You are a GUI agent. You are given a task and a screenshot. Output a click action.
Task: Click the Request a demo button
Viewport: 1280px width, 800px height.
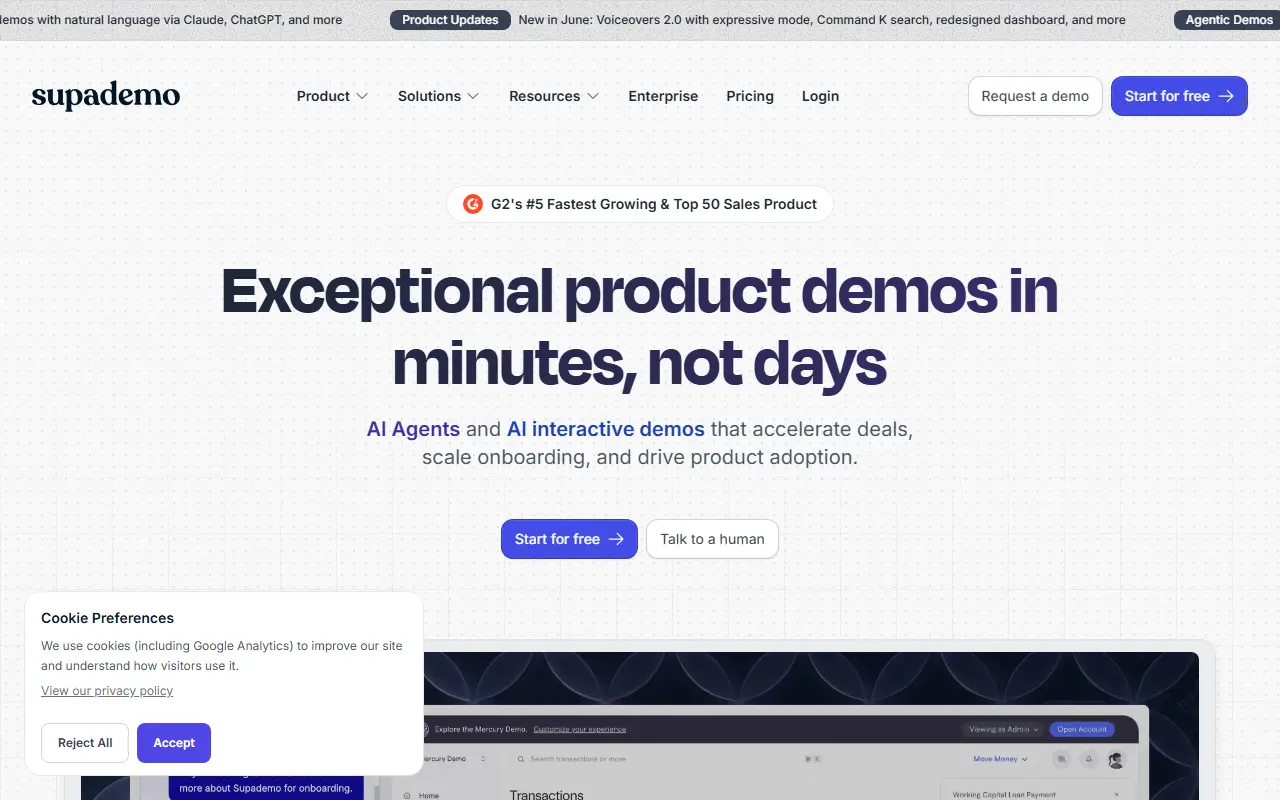pos(1035,96)
